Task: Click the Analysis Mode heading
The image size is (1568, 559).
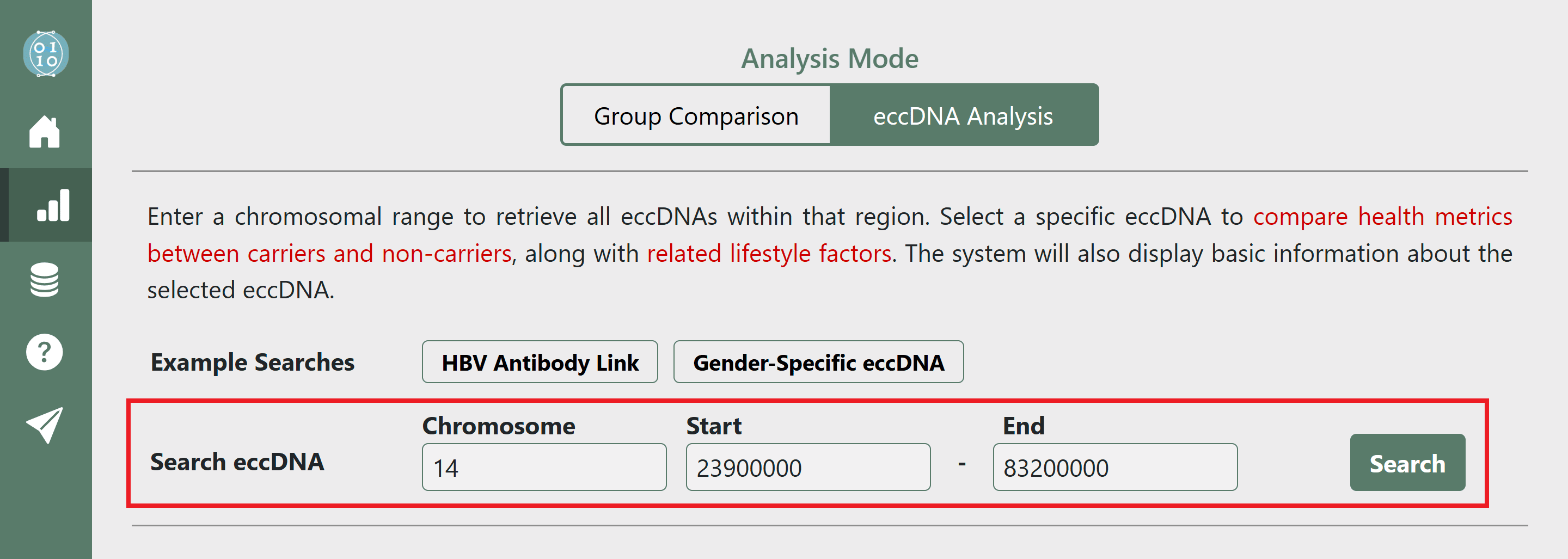Action: pos(829,58)
